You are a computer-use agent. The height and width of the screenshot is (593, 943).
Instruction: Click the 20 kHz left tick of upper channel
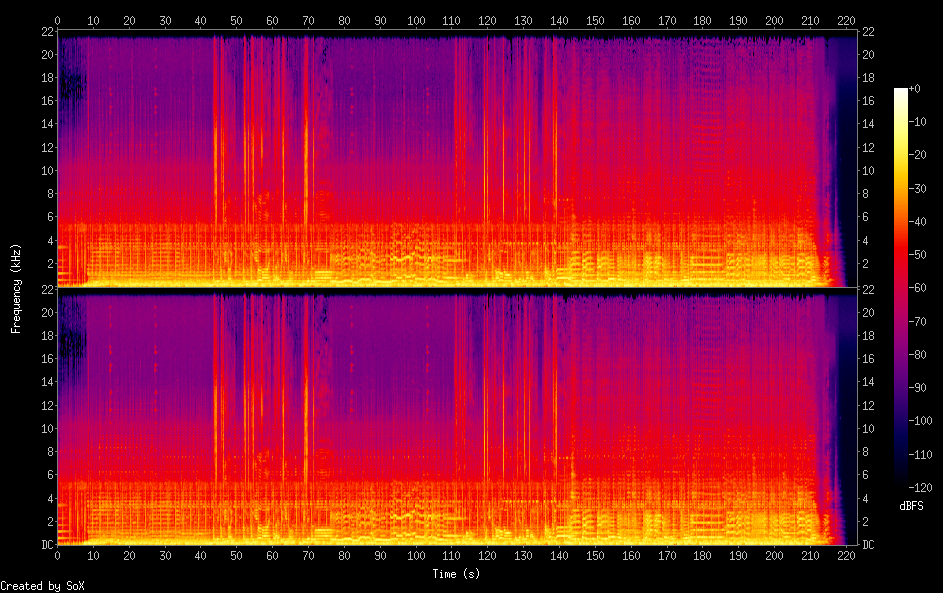[x=45, y=55]
